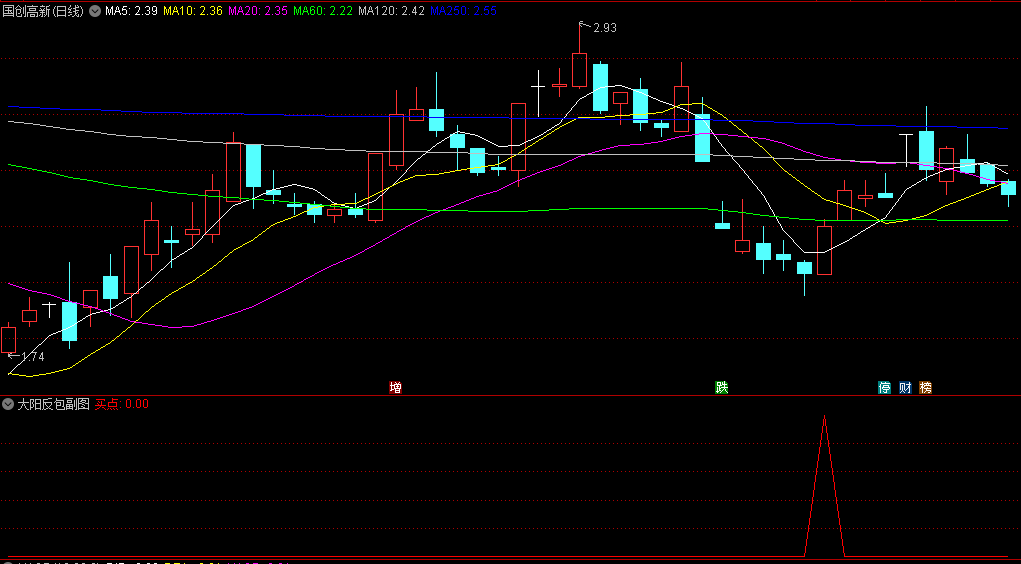Click the 2.93 high price label
Screen dimensions: 1021x564
604,28
